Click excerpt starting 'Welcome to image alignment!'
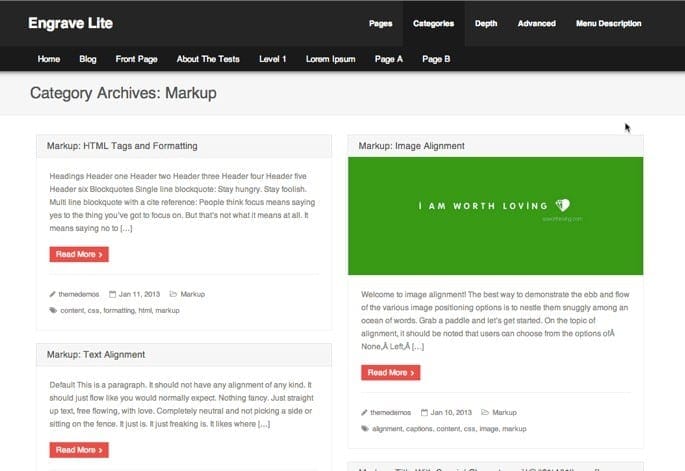 pos(495,320)
